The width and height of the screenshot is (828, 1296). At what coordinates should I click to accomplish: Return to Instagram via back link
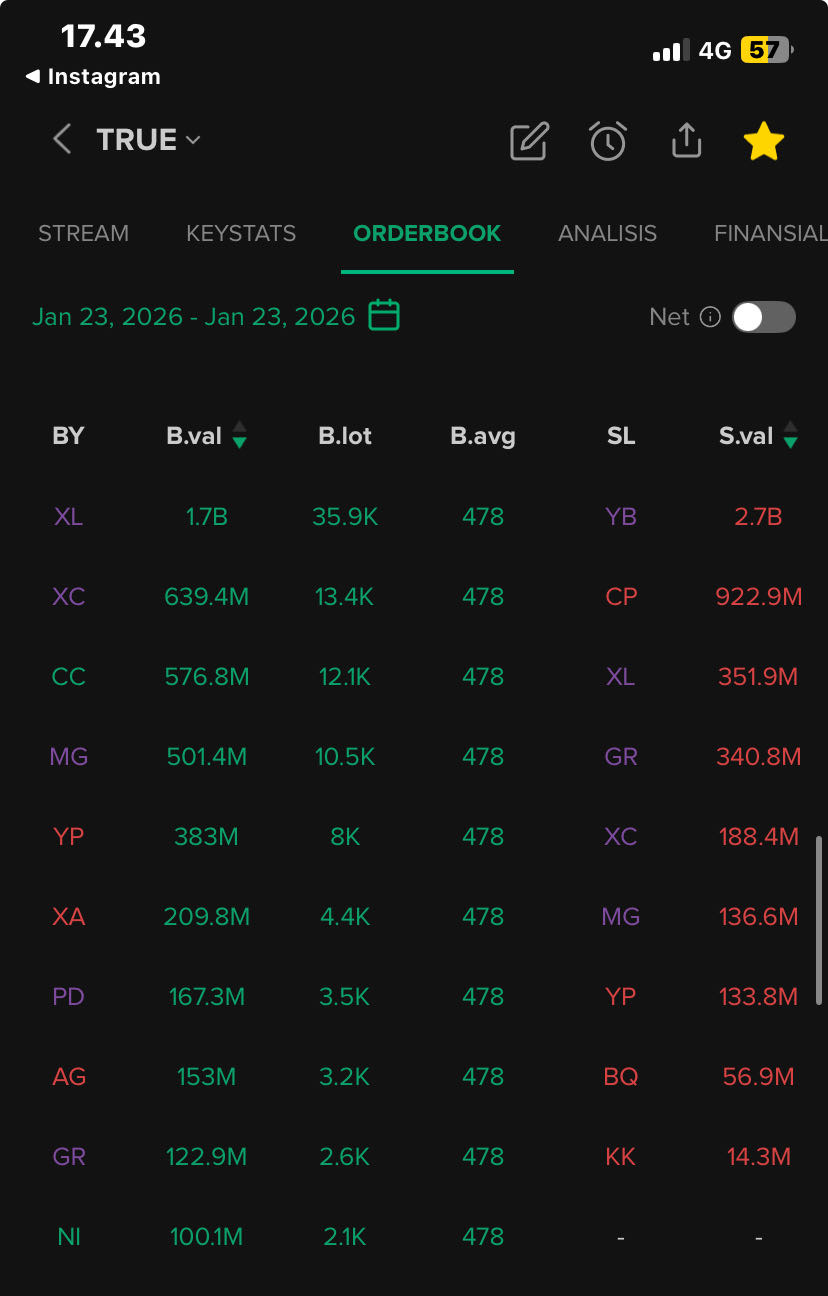pos(93,77)
